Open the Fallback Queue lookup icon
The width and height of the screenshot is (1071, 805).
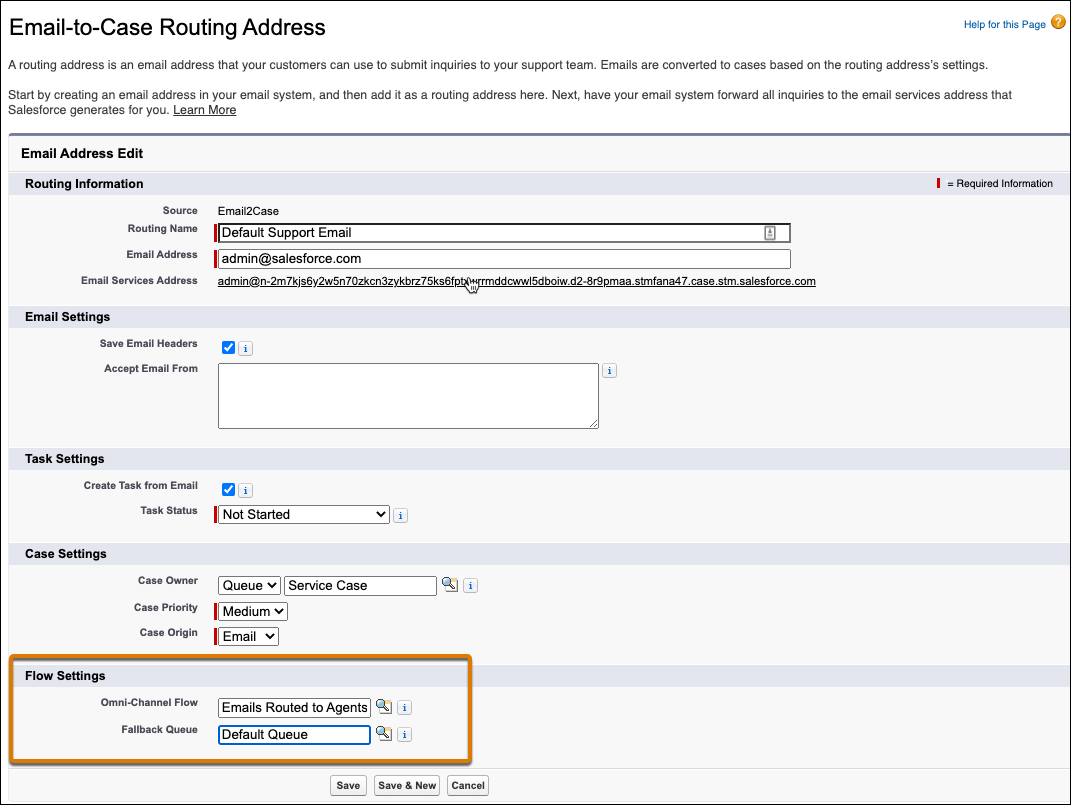coord(385,734)
